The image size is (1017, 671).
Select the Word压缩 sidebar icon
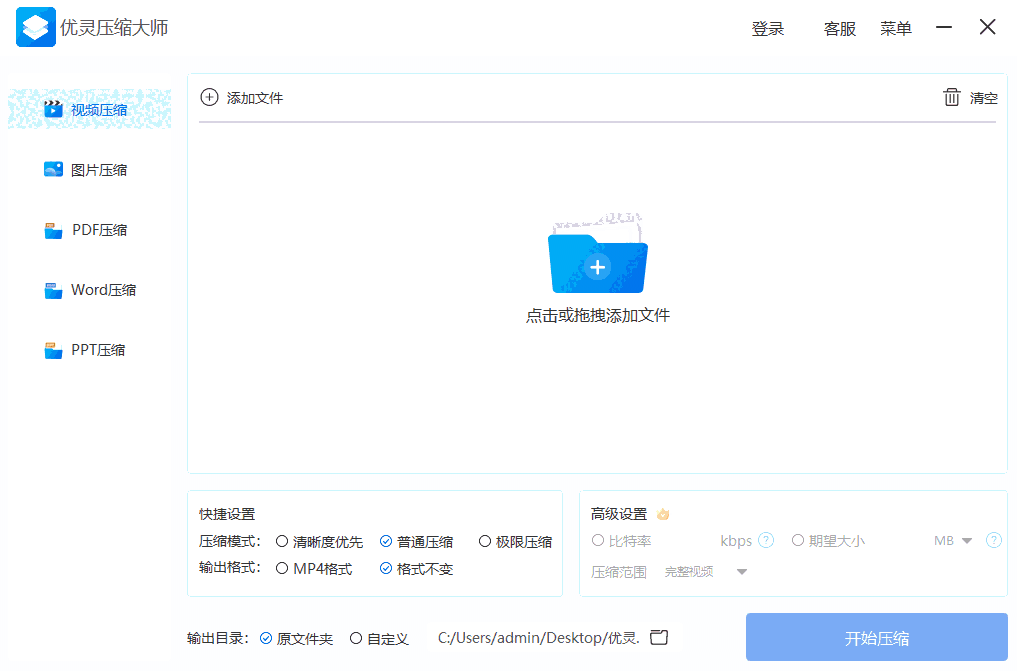click(x=53, y=289)
